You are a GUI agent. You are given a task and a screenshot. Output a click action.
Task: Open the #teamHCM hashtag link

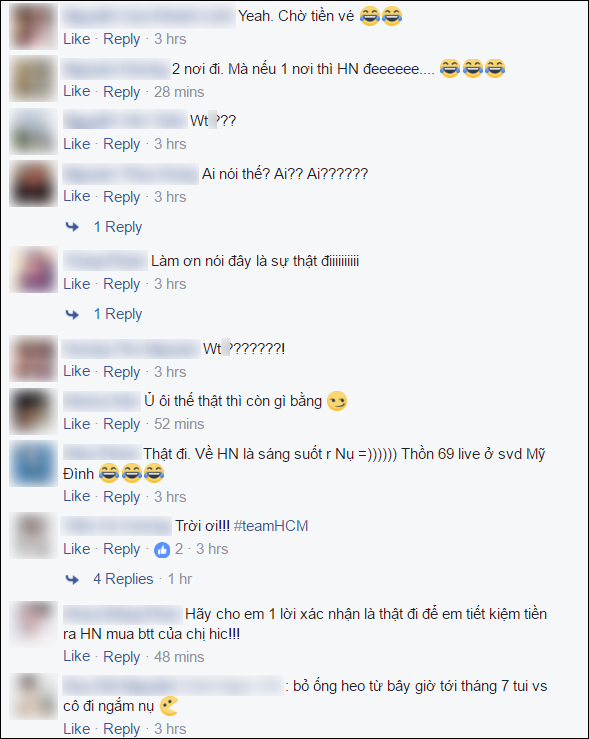271,526
